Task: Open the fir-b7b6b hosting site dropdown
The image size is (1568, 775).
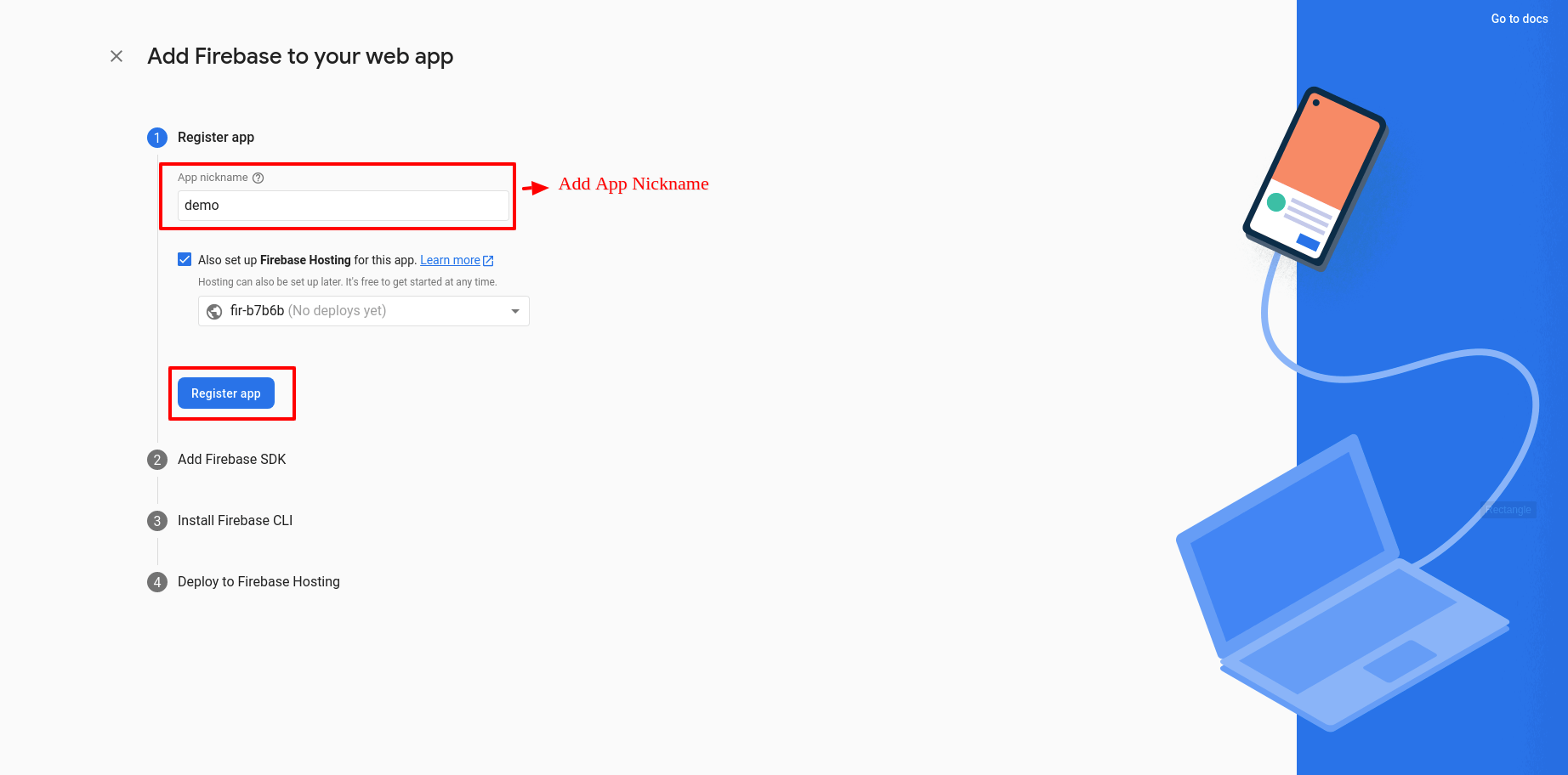Action: (363, 311)
